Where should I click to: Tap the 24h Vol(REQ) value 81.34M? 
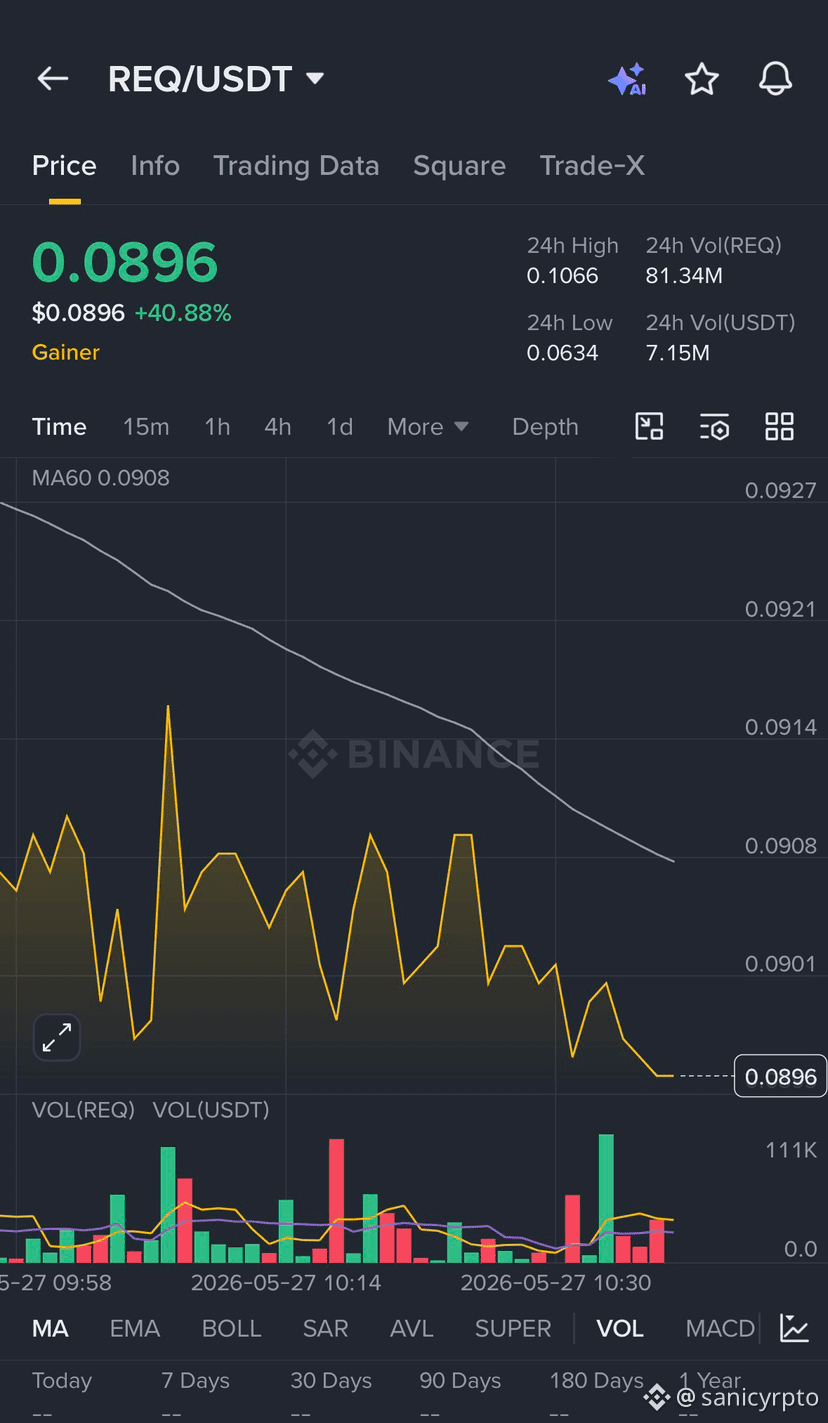coord(684,276)
